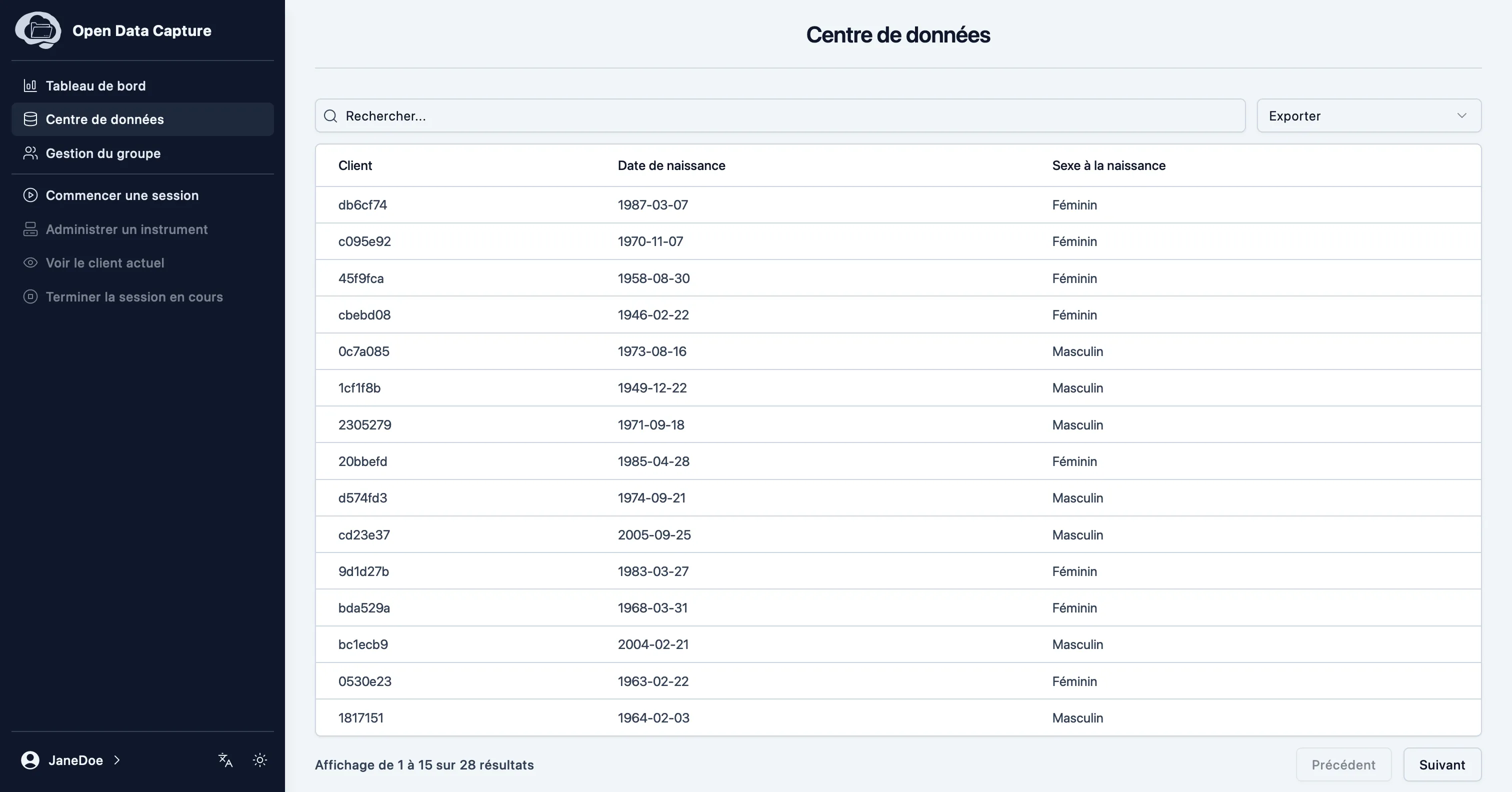Click the Centre de données database icon
Screen dimensions: 1512x792
click(30, 119)
